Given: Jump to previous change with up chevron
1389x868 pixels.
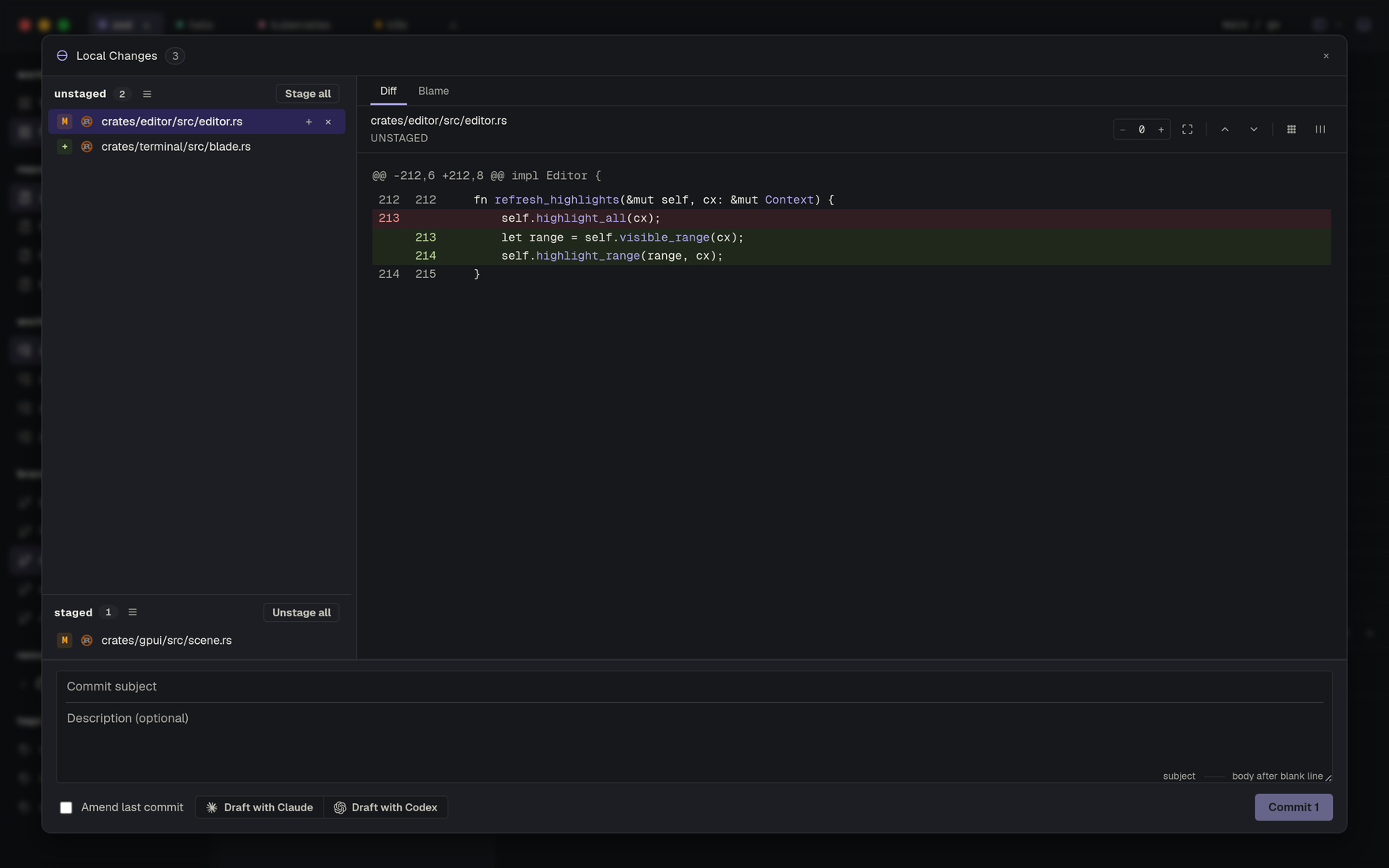Looking at the screenshot, I should [1225, 129].
